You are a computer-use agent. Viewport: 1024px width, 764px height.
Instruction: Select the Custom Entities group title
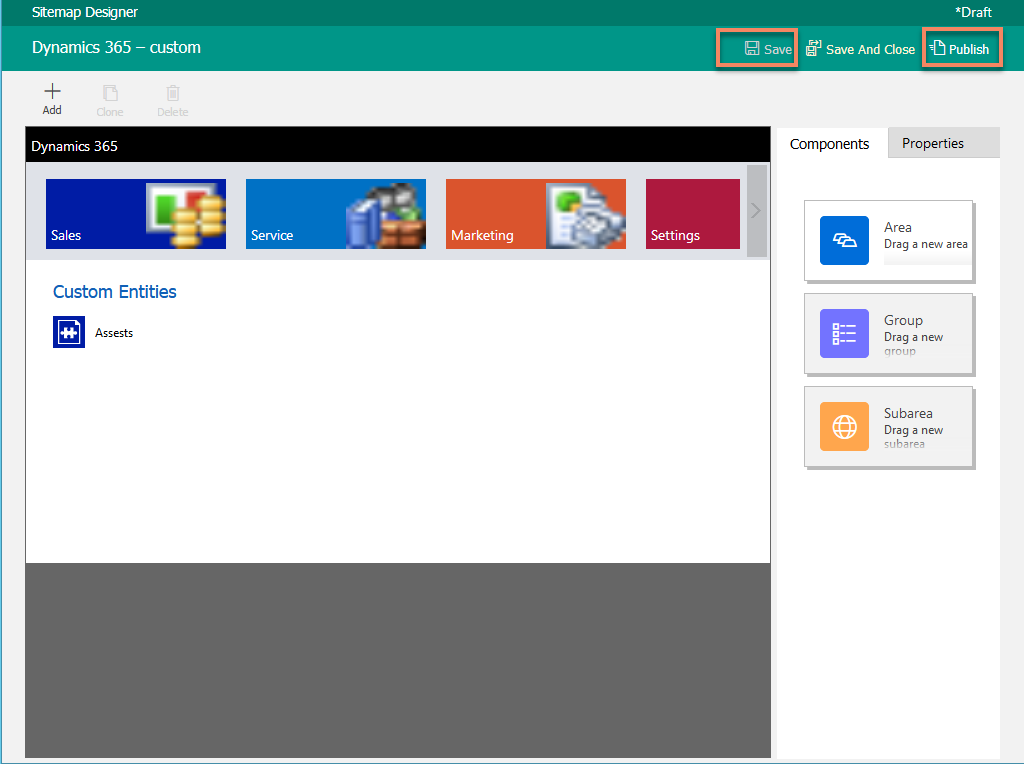pyautogui.click(x=114, y=291)
